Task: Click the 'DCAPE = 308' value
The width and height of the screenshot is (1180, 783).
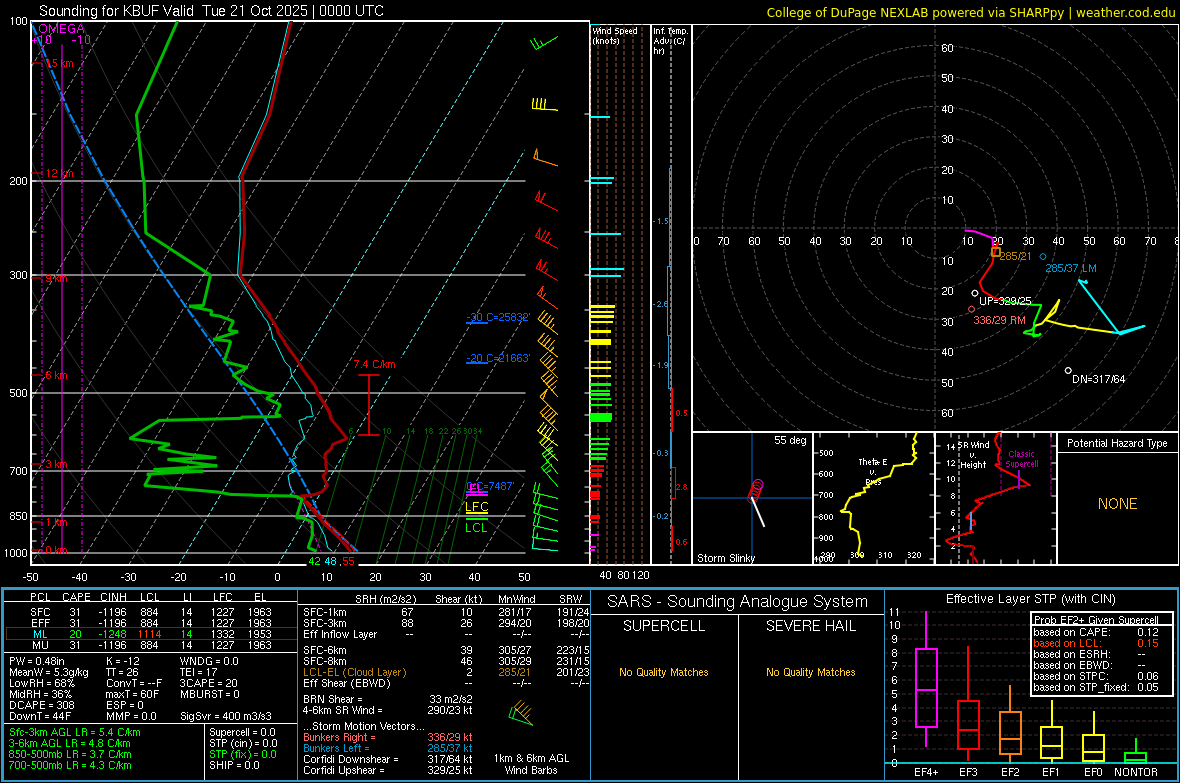Action: pyautogui.click(x=41, y=705)
